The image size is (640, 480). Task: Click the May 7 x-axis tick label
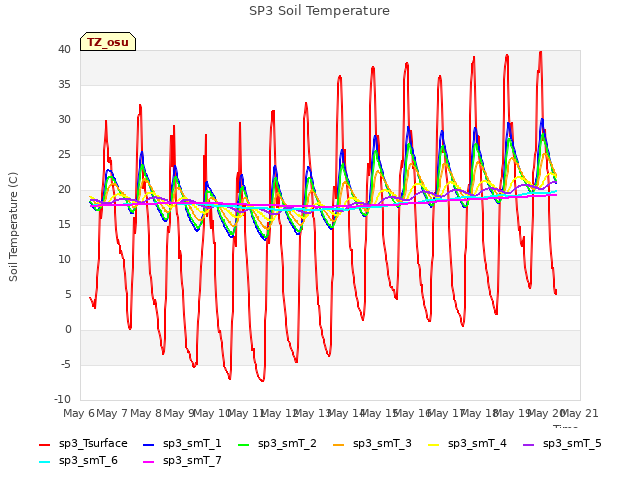[112, 413]
